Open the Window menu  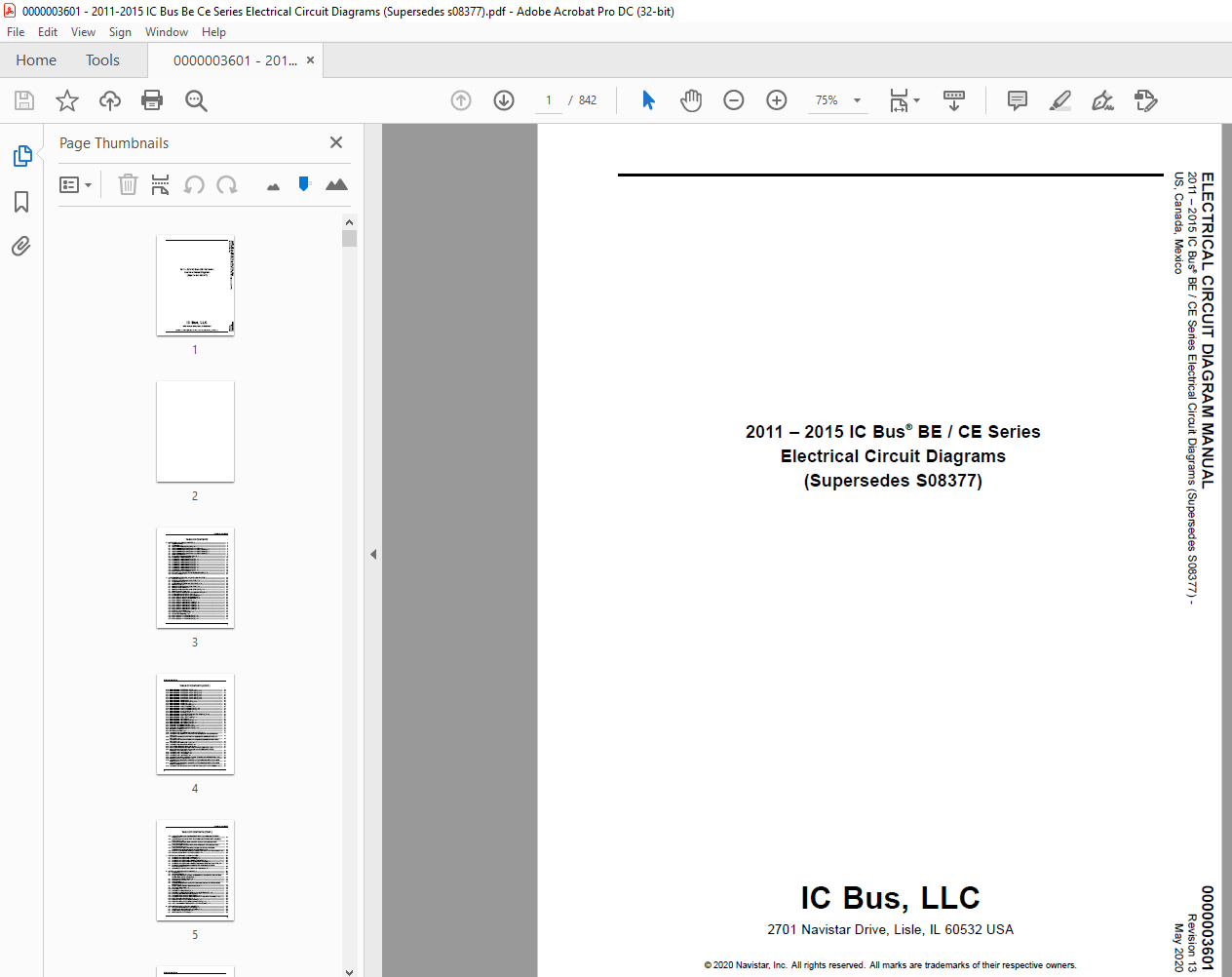(x=167, y=32)
